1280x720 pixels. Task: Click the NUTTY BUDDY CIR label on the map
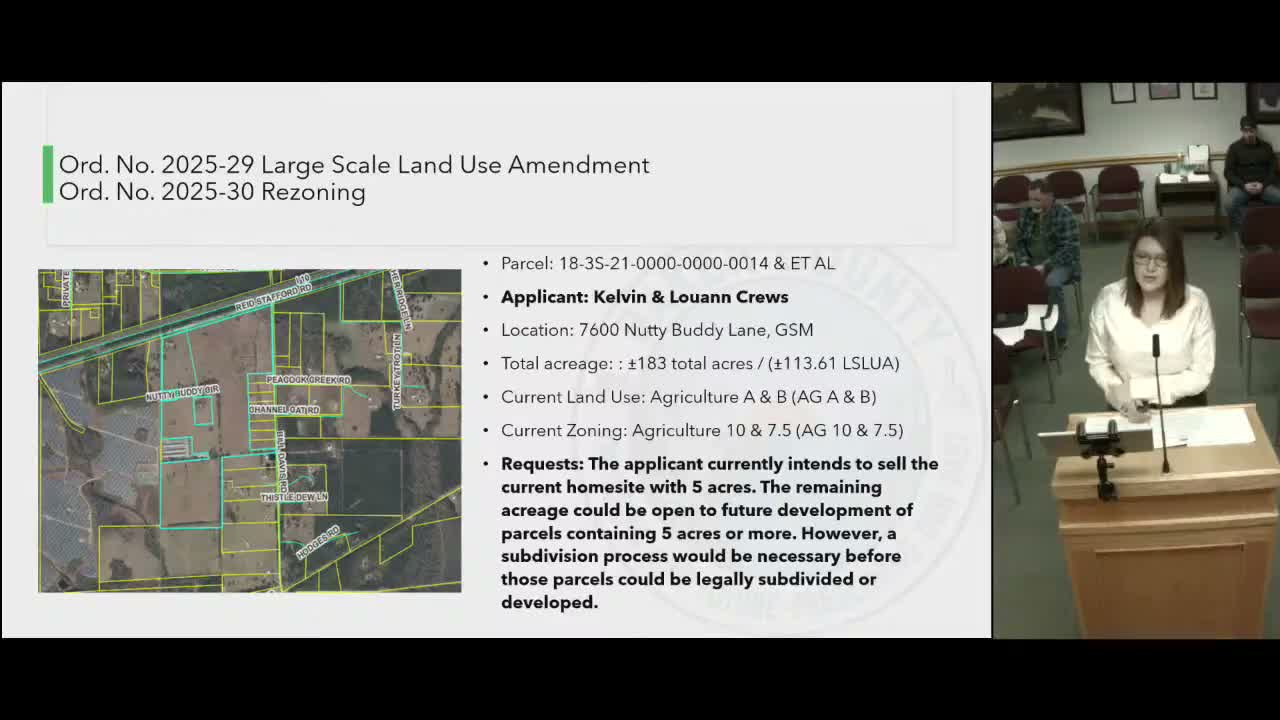point(182,393)
